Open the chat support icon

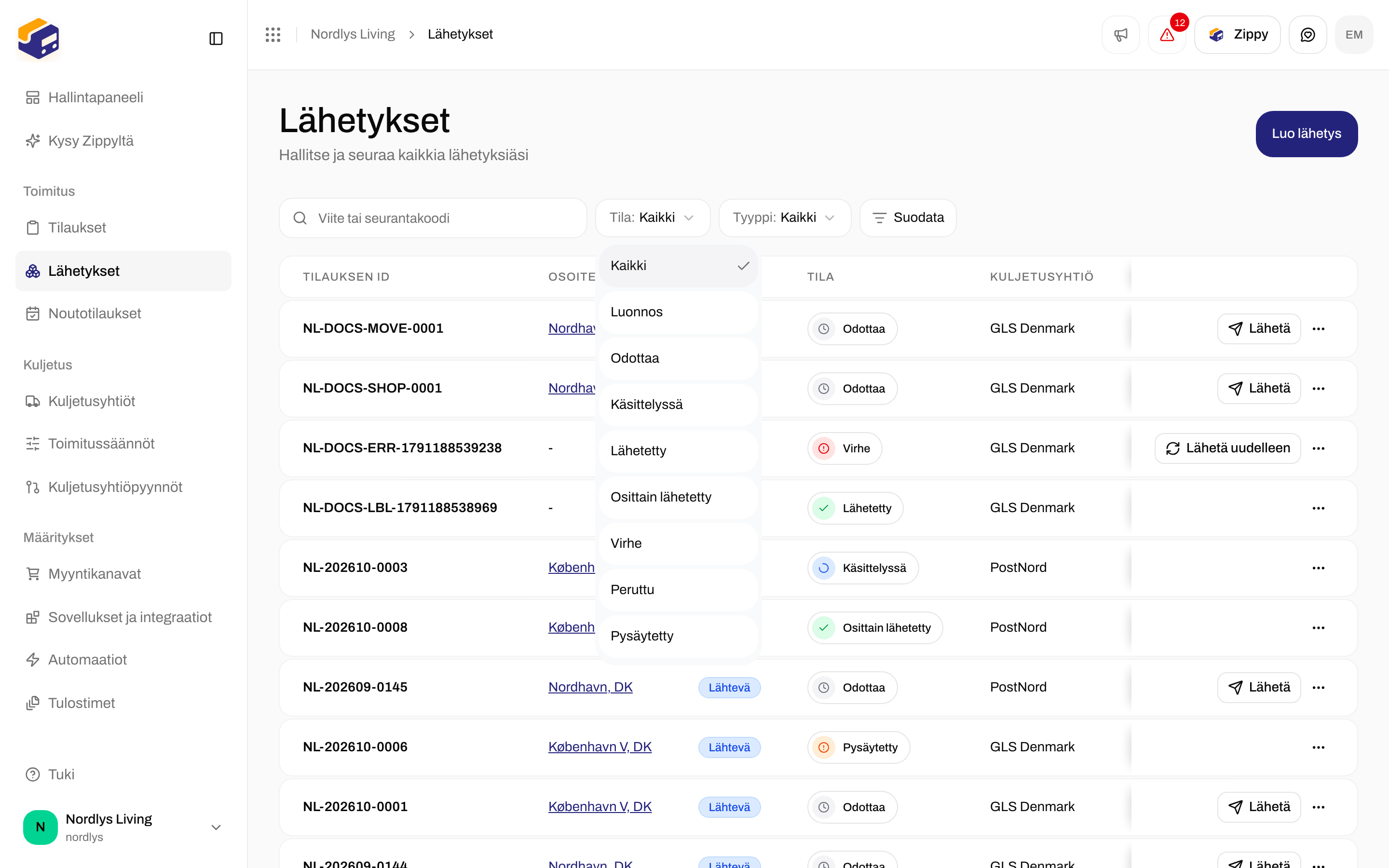pyautogui.click(x=1307, y=34)
